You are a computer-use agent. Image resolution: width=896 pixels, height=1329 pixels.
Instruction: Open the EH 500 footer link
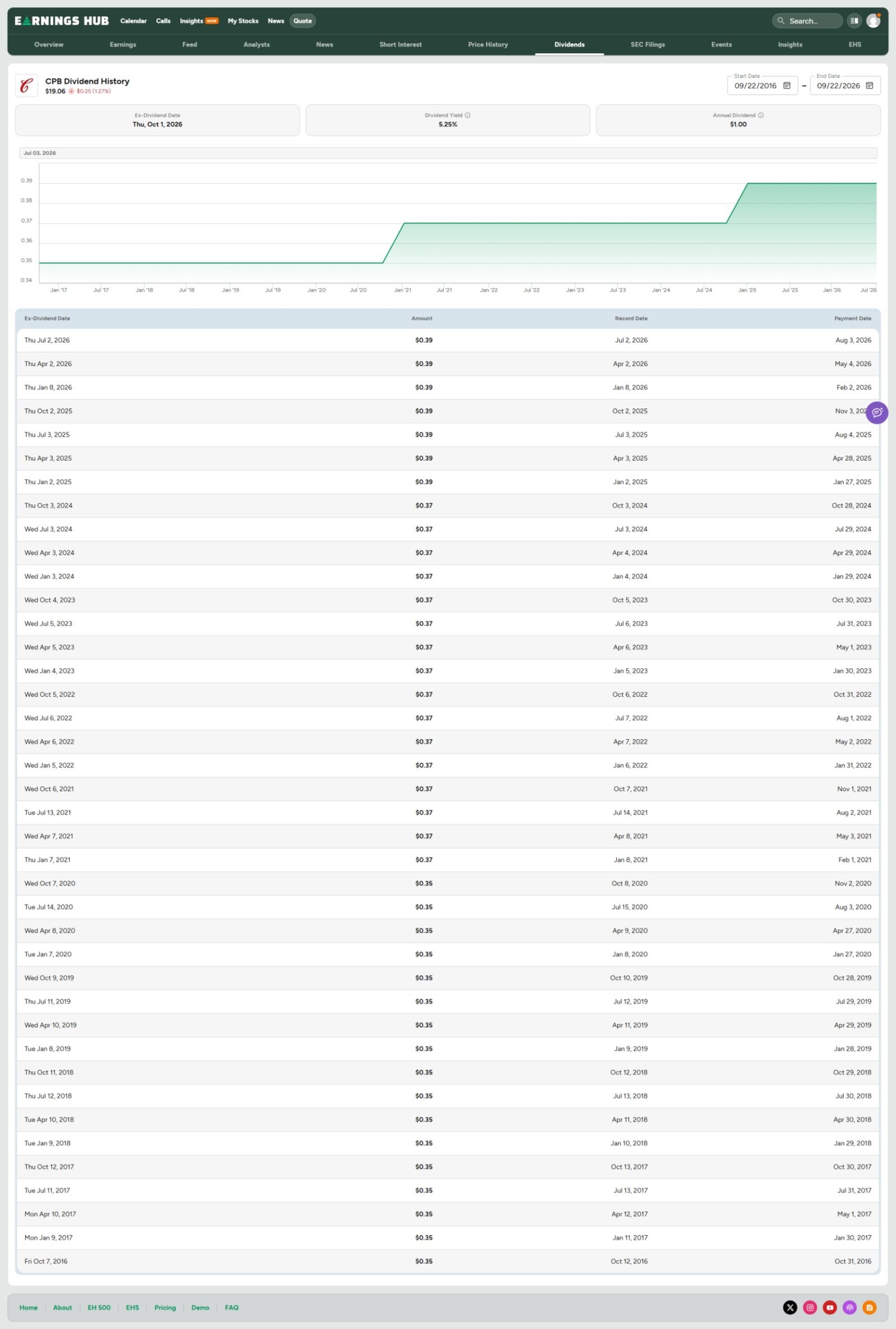pyautogui.click(x=99, y=1307)
